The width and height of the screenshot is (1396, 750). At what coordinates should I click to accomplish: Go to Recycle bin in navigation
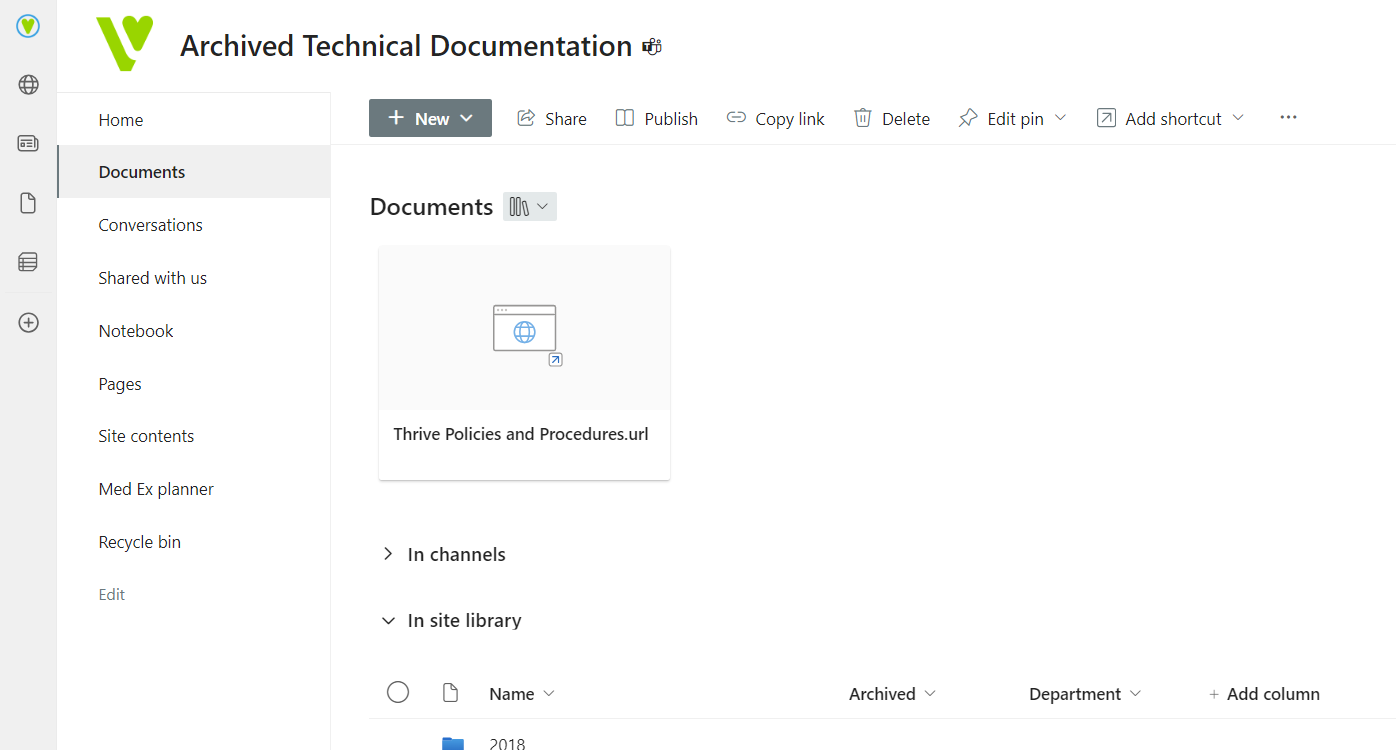[139, 542]
